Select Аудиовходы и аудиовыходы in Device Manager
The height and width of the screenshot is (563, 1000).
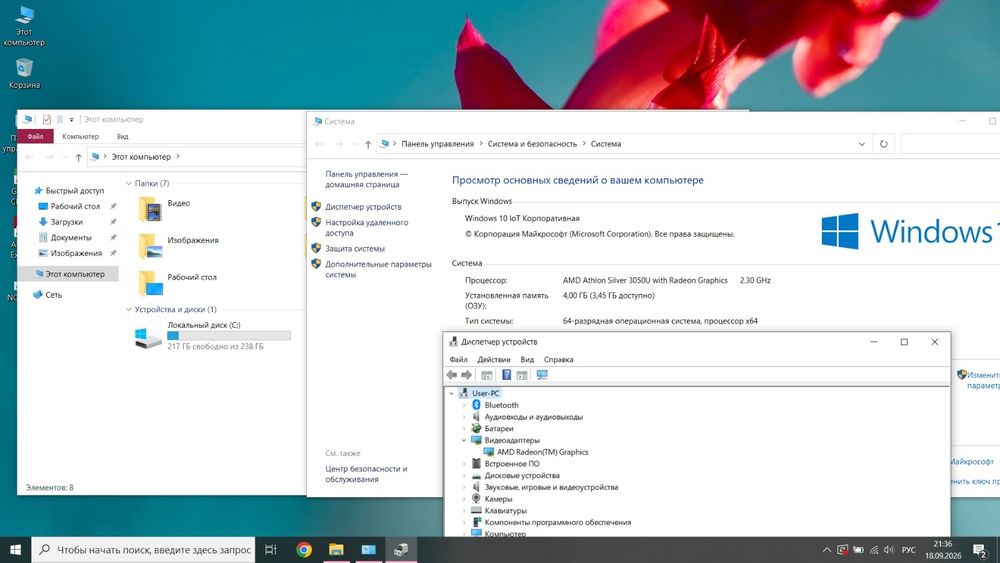click(533, 417)
